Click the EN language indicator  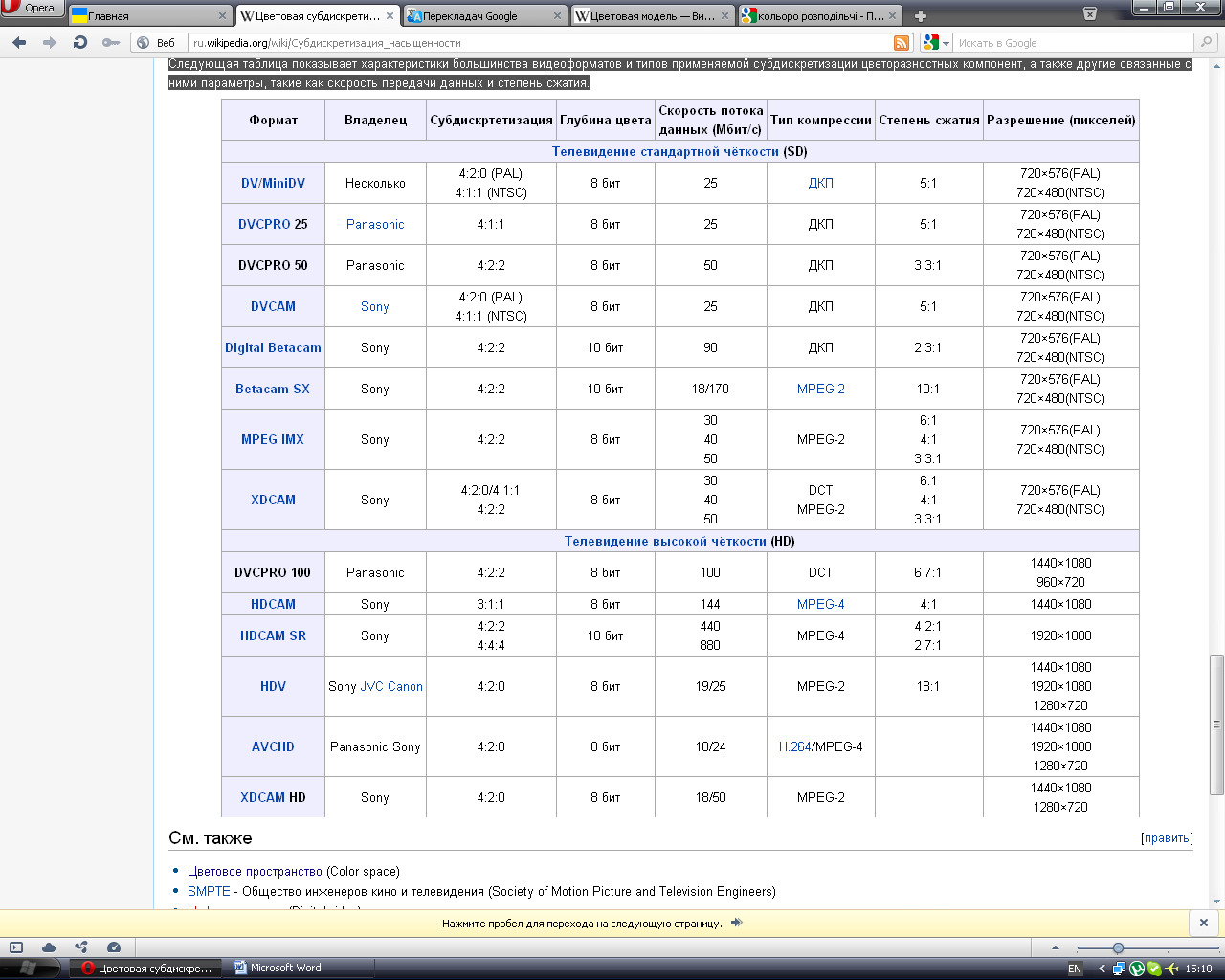[1075, 969]
